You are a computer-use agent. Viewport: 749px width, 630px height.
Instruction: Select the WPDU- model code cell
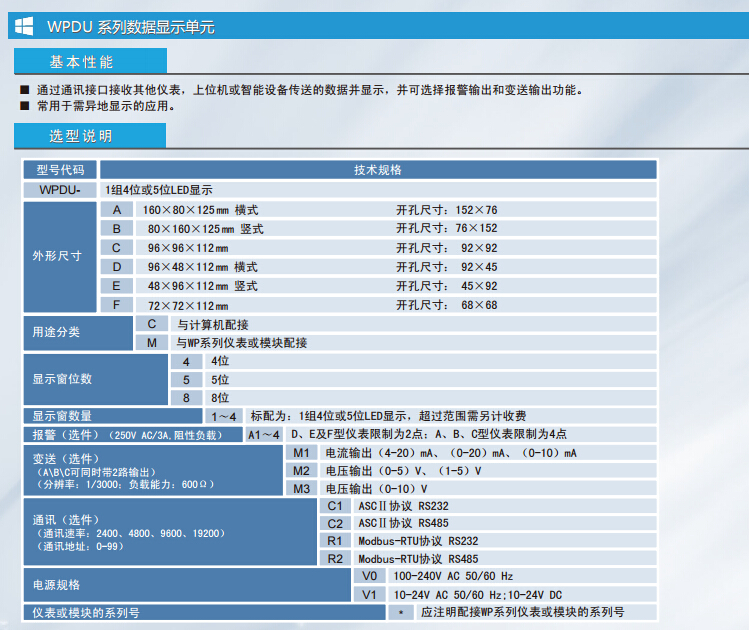click(x=60, y=189)
